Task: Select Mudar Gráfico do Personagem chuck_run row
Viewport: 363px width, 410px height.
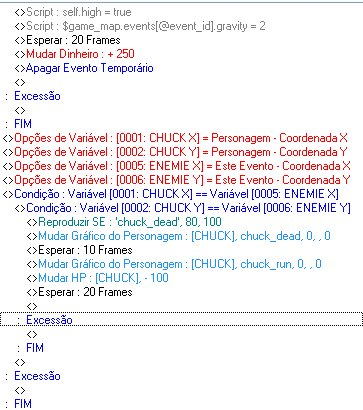Action: 174,264
